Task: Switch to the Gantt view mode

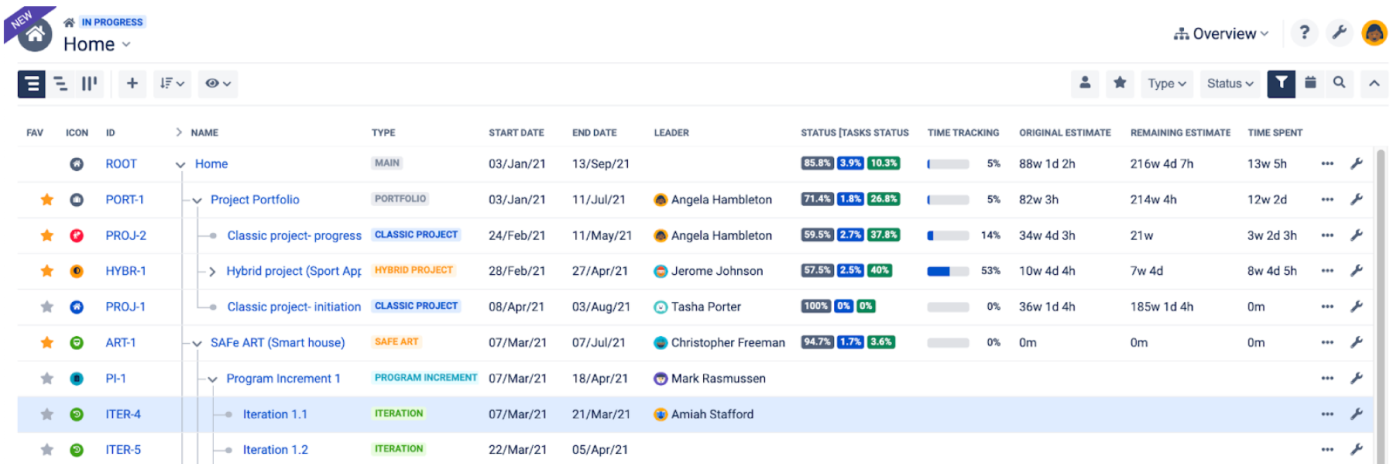Action: tap(61, 84)
